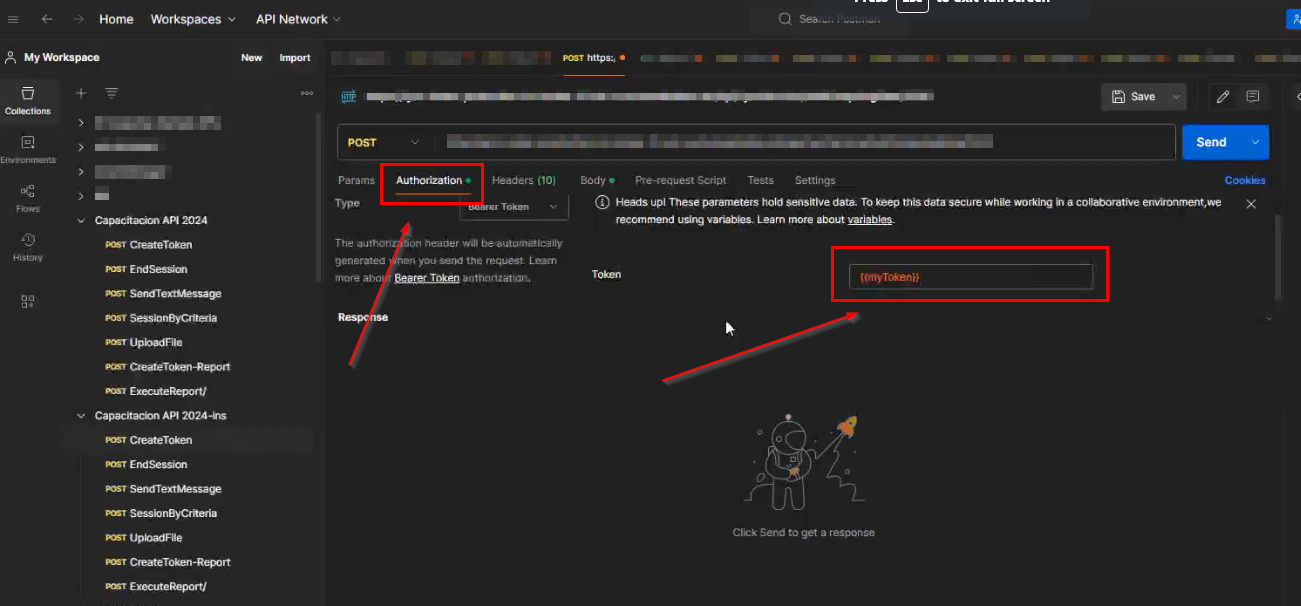The width and height of the screenshot is (1301, 606).
Task: Create a new collection with plus icon
Action: pyautogui.click(x=81, y=93)
